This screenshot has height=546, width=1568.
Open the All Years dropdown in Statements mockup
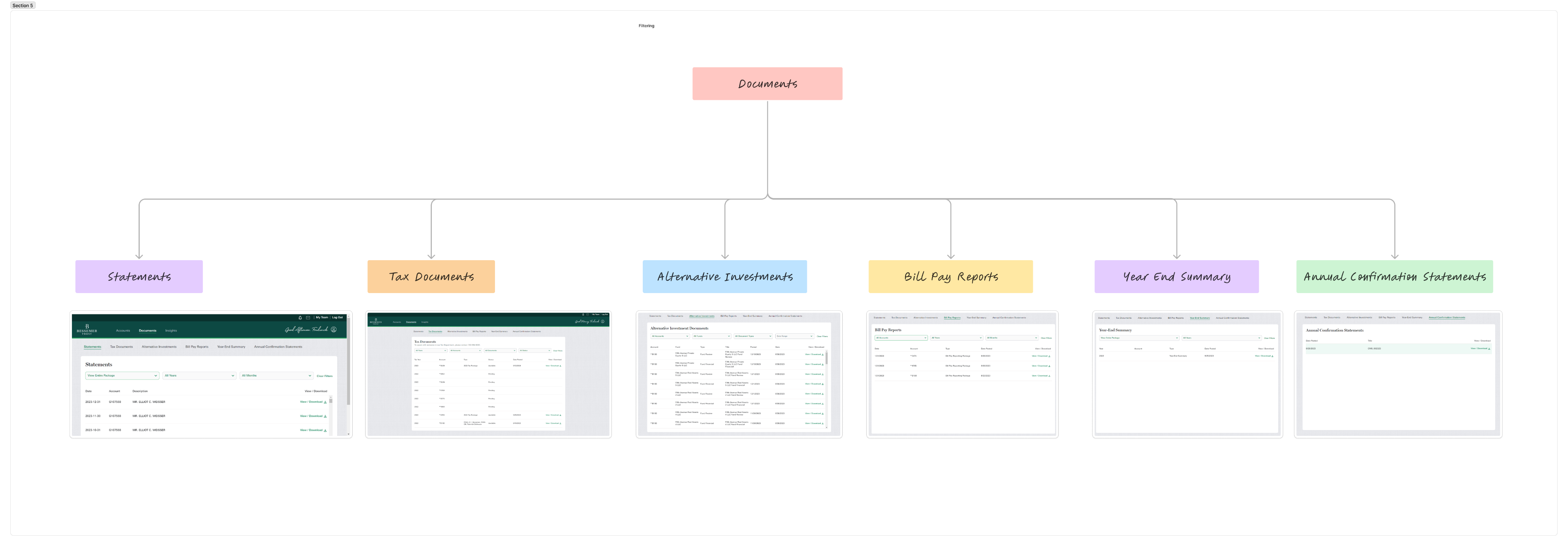coord(199,376)
